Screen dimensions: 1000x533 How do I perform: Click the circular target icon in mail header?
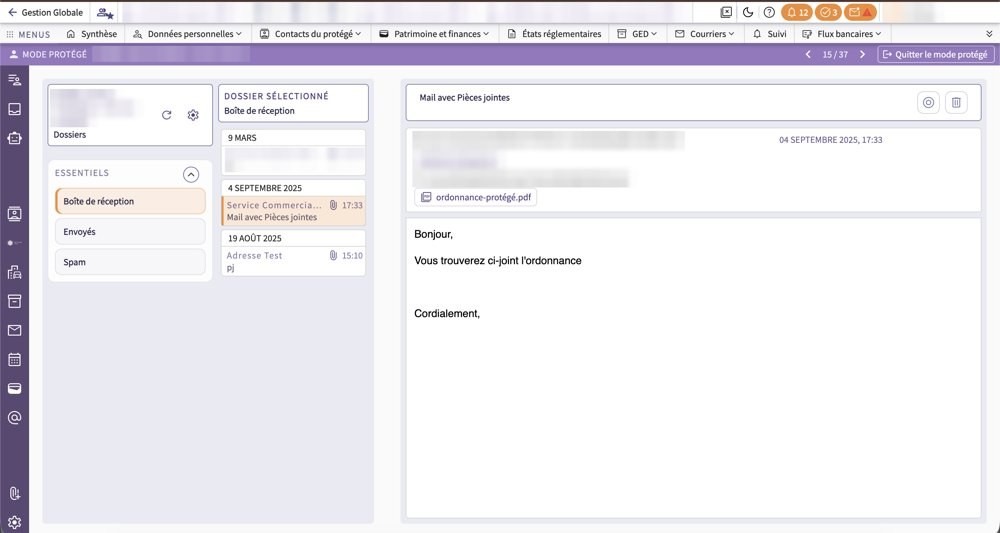coord(928,102)
